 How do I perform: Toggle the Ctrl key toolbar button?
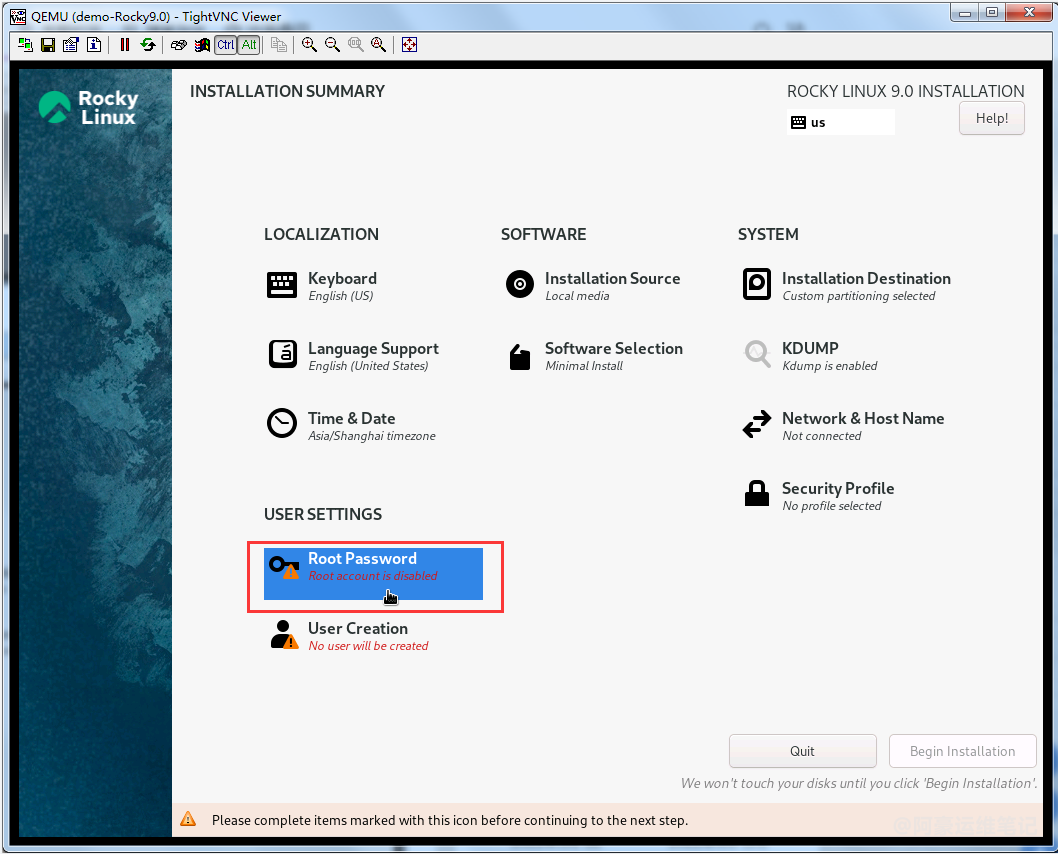click(226, 45)
